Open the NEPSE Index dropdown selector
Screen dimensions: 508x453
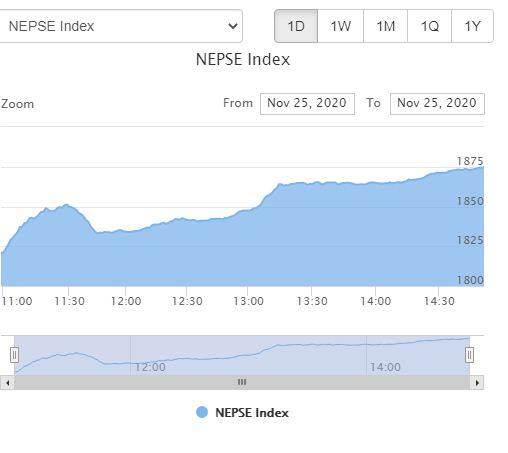[120, 26]
